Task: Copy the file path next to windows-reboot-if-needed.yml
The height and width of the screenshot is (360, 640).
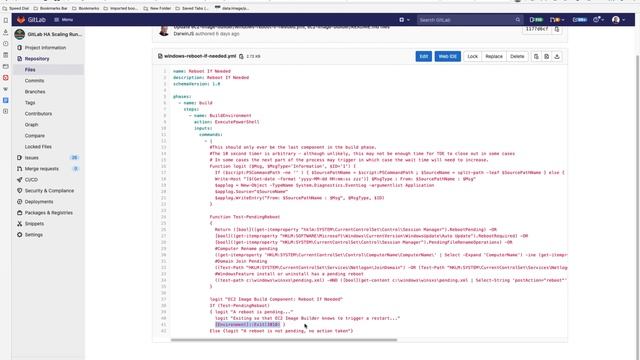Action: [241, 56]
